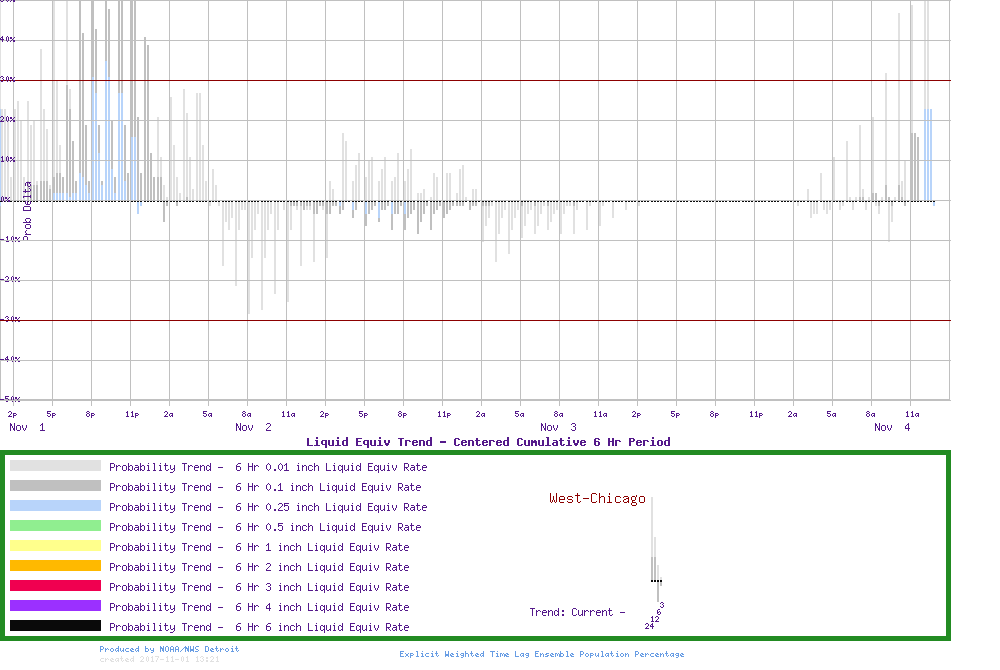Click the West-Chicago location label
1000x670 pixels.
597,499
